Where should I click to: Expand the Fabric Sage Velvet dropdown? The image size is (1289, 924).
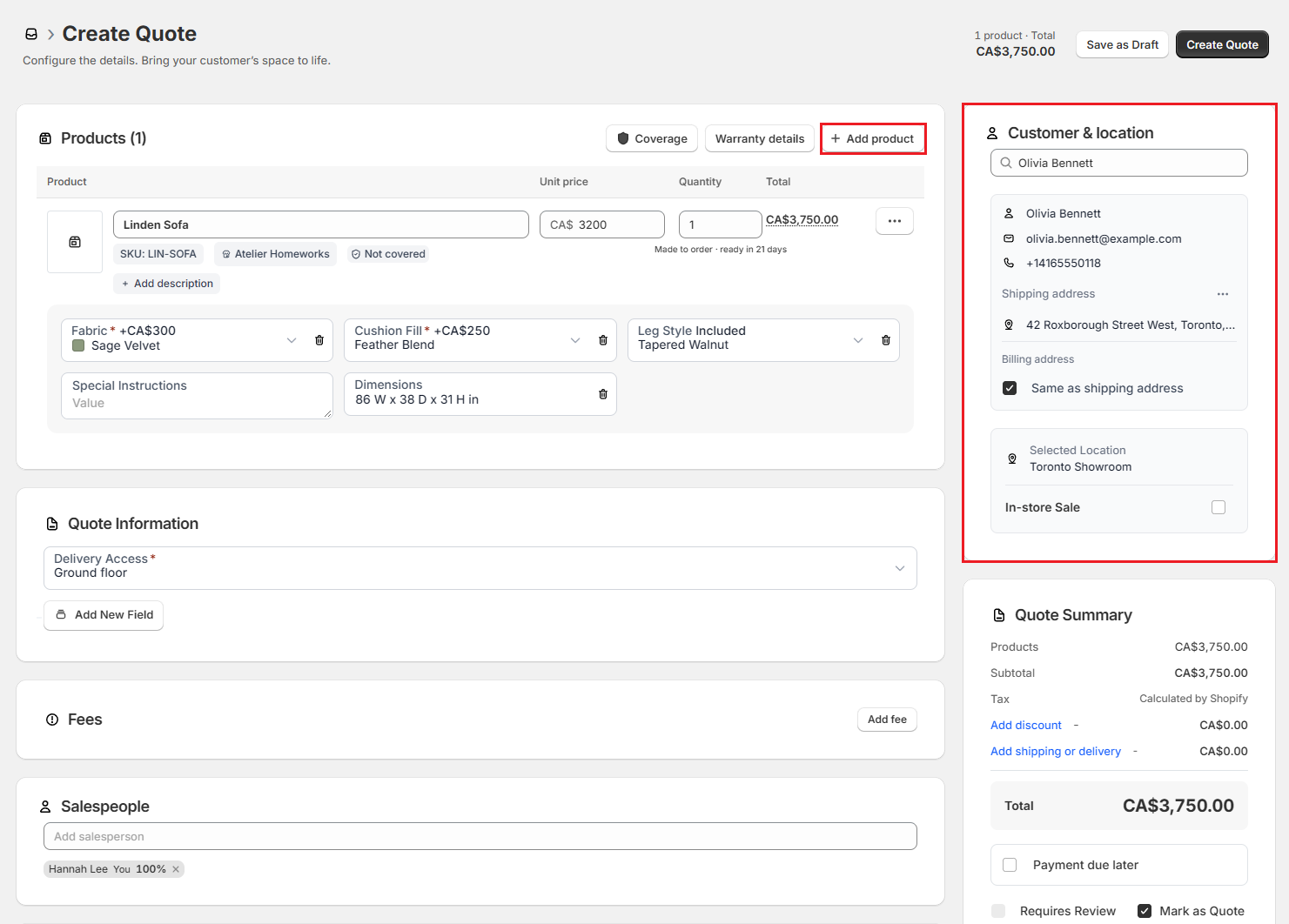(x=292, y=340)
